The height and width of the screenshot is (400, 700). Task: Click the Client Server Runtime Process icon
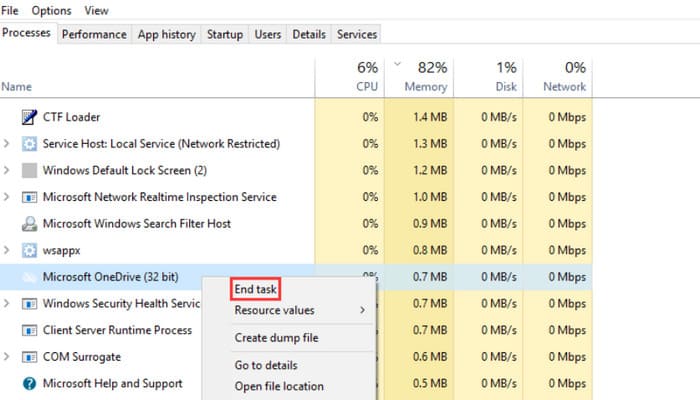29,330
